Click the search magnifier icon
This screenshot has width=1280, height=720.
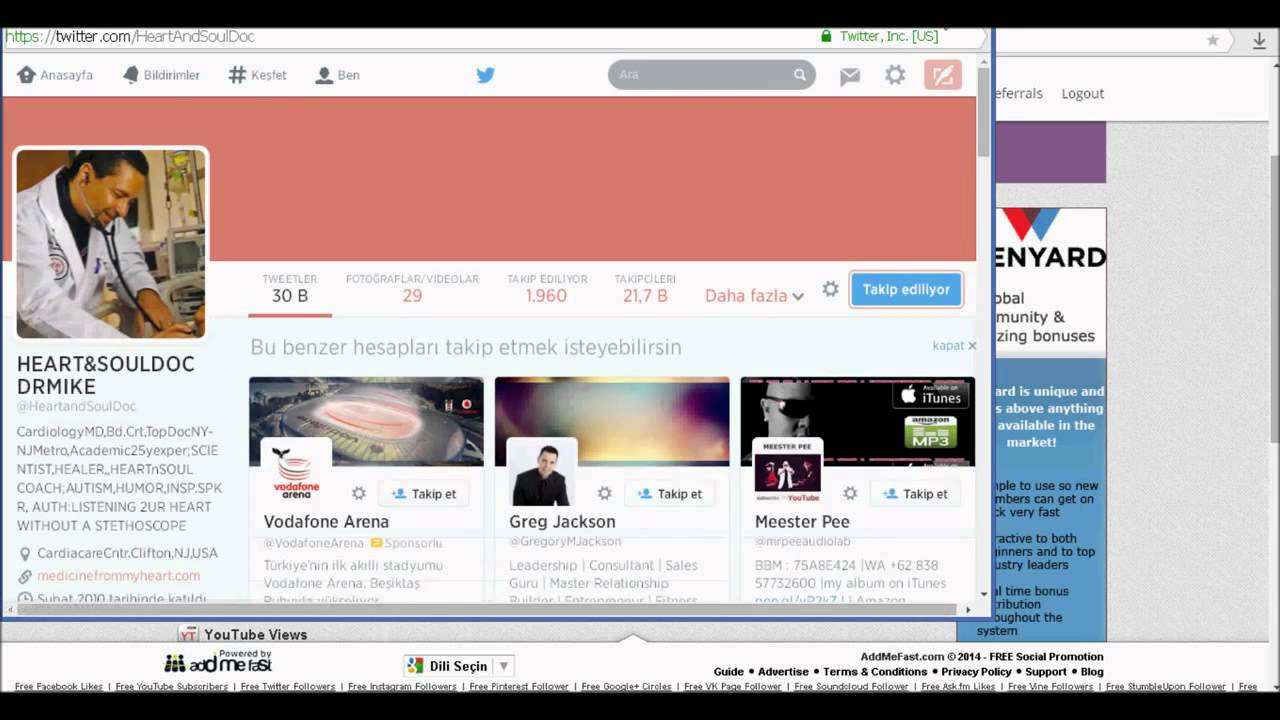click(800, 75)
